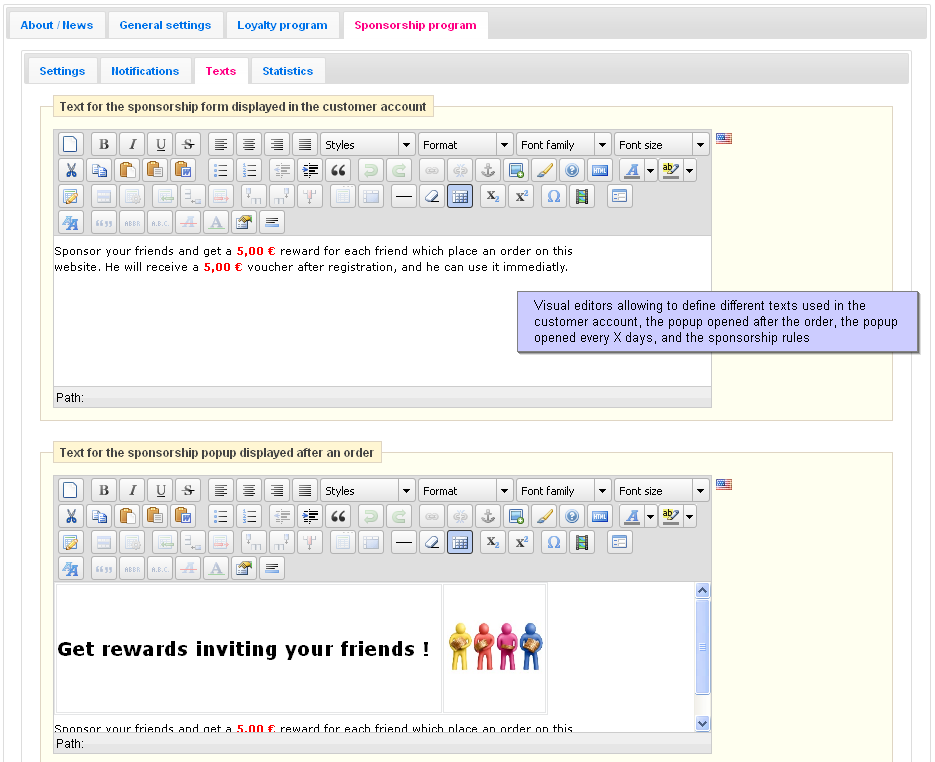Justify text in popup text editor
The width and height of the screenshot is (935, 762).
pyautogui.click(x=305, y=490)
